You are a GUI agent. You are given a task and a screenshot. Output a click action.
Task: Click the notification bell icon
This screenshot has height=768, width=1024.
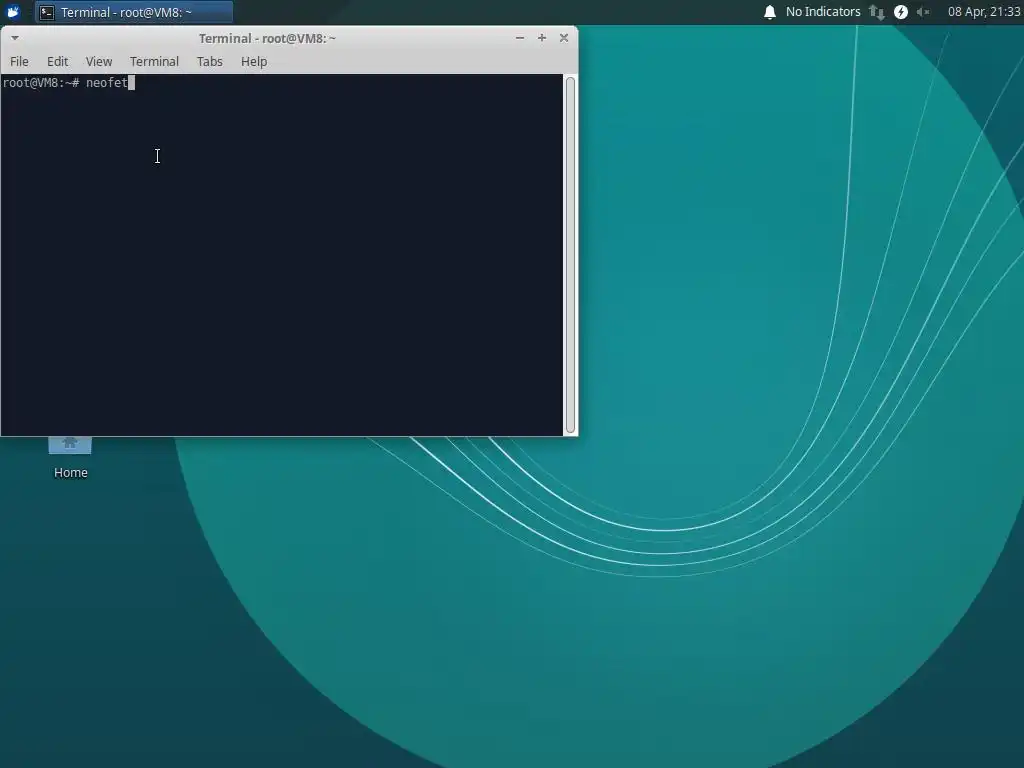[770, 12]
